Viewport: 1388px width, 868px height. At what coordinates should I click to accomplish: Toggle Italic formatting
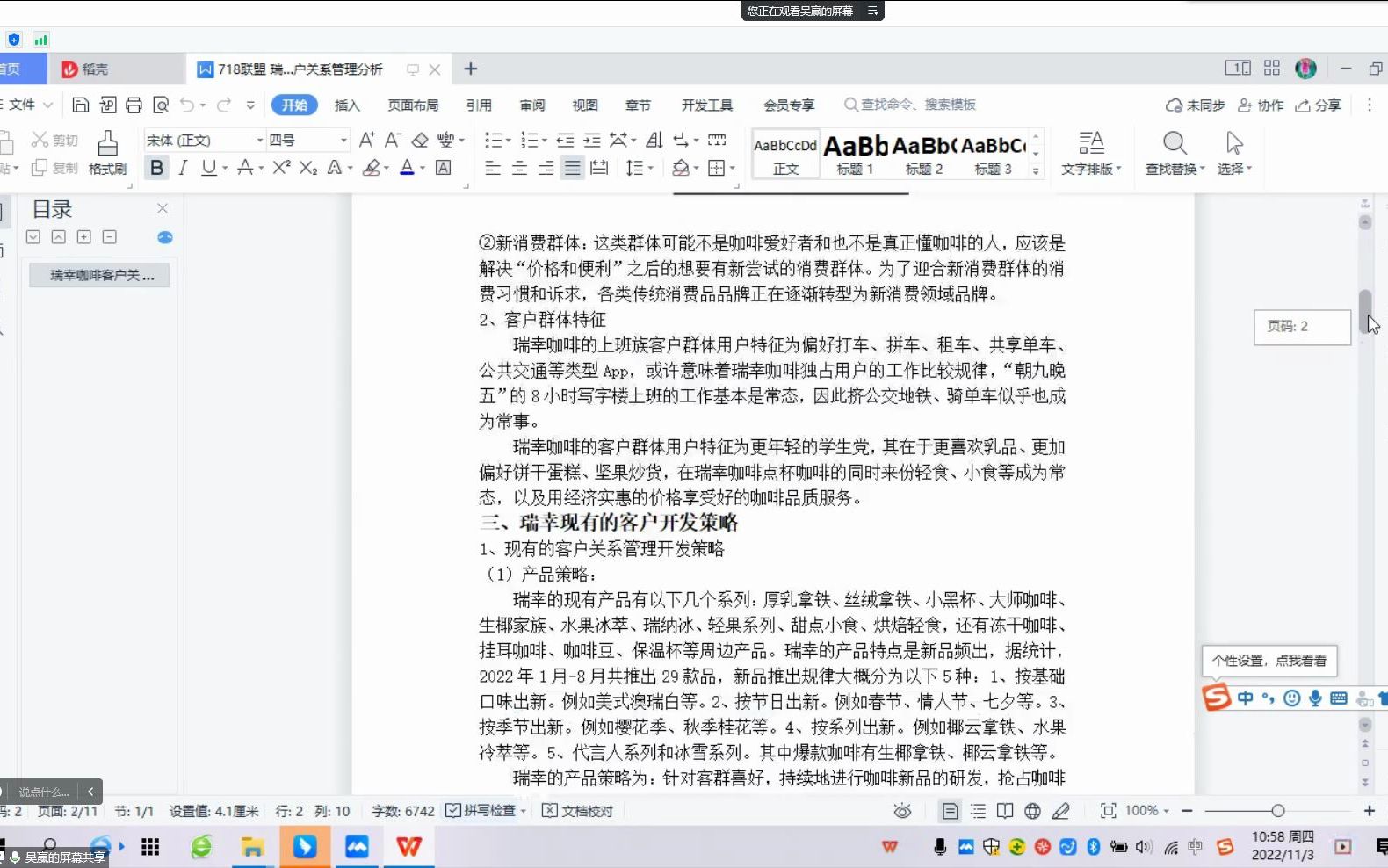pos(183,167)
